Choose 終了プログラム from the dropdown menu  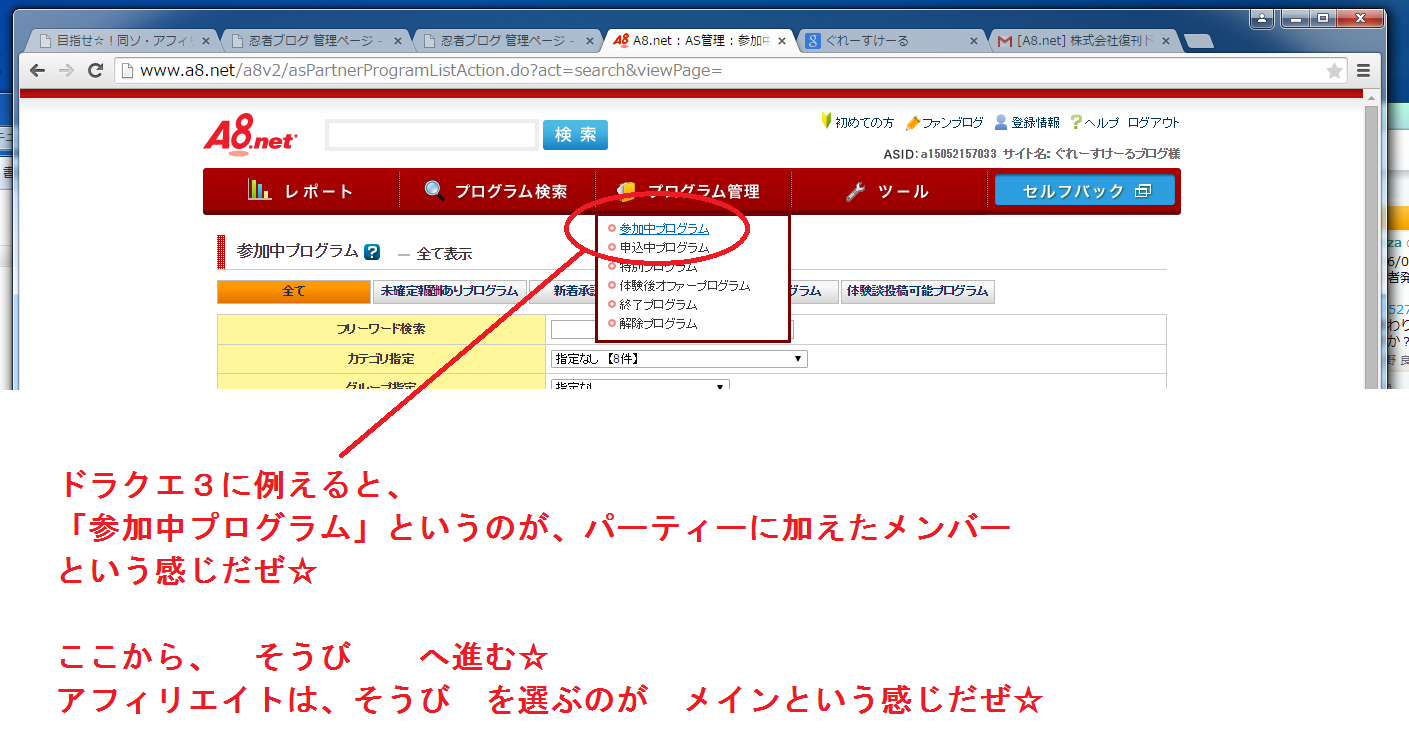click(658, 305)
